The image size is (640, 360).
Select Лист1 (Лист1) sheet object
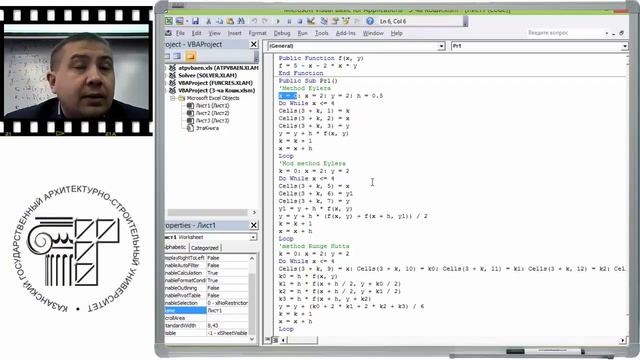point(212,105)
